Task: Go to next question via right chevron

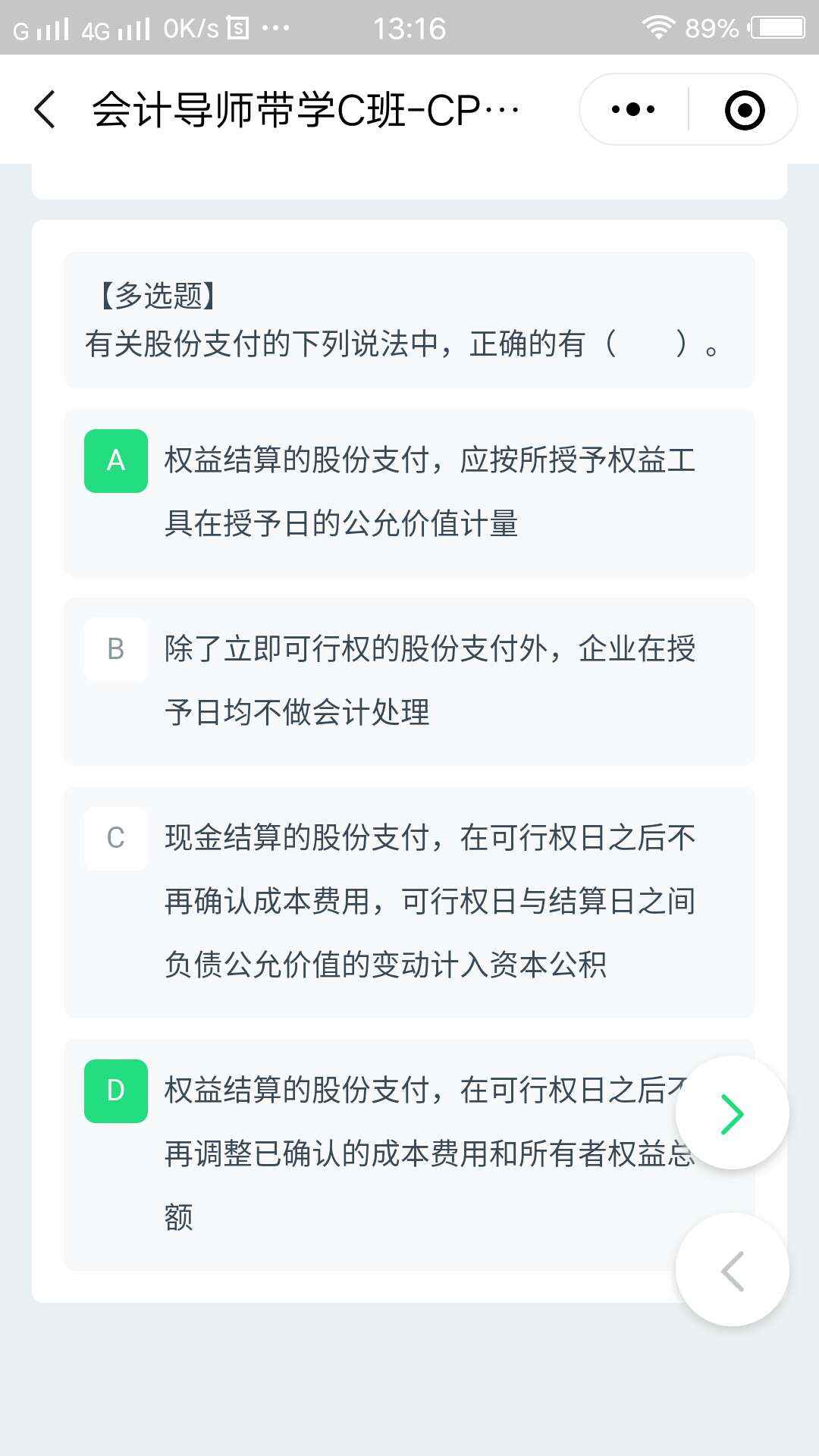Action: [x=730, y=1113]
